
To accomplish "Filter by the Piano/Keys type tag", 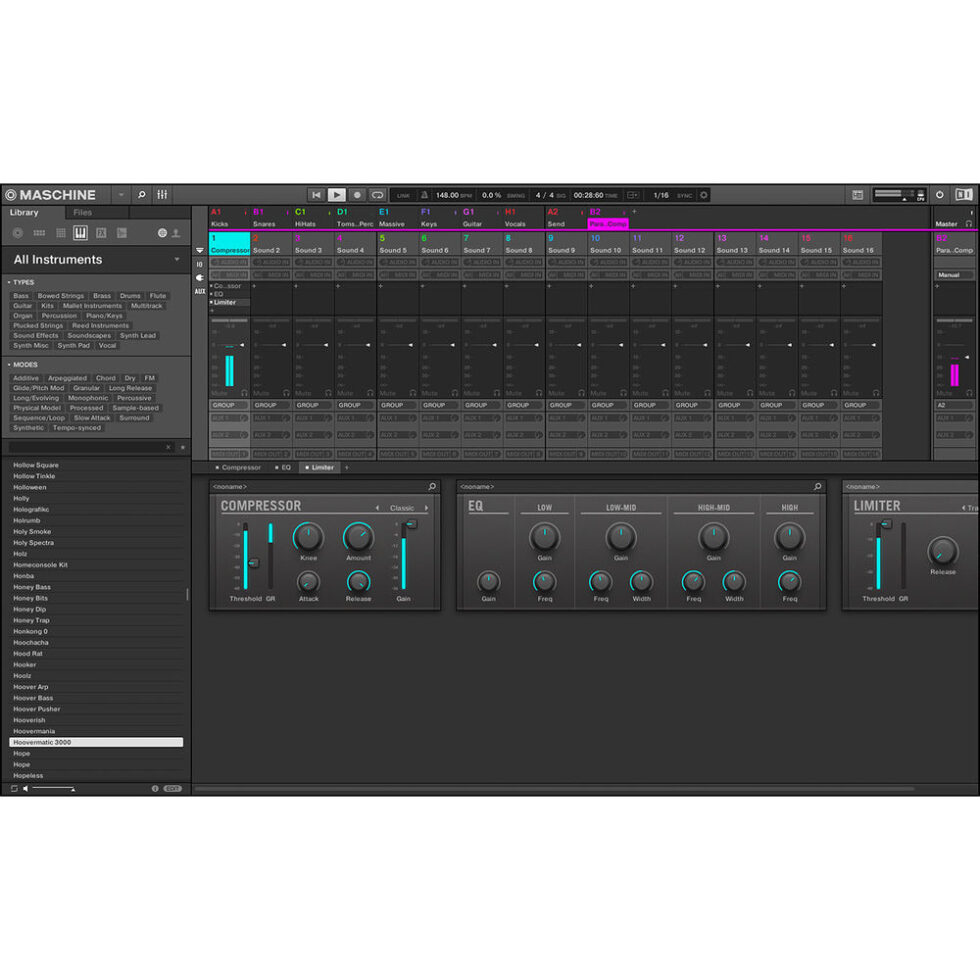I will pos(104,316).
